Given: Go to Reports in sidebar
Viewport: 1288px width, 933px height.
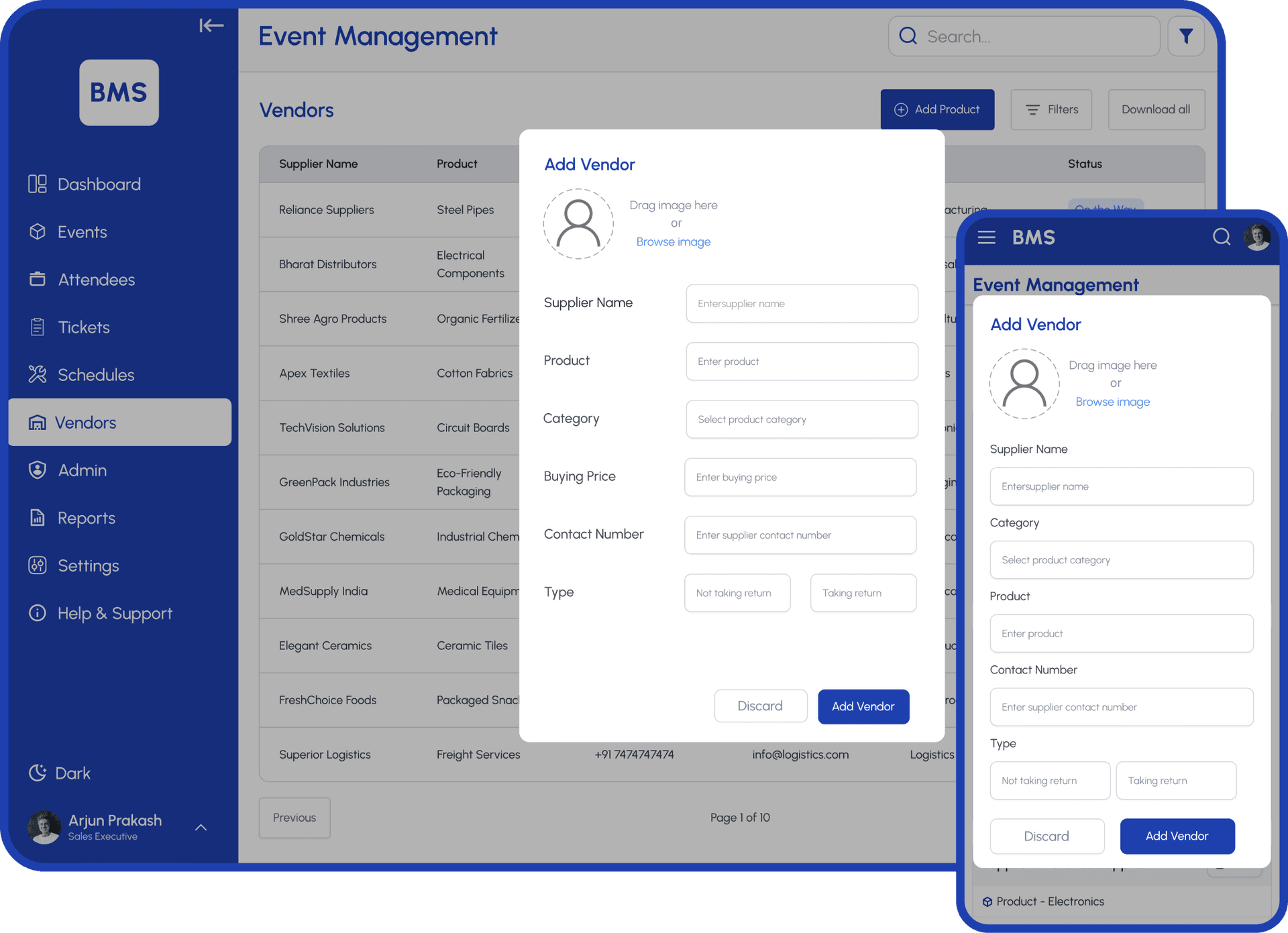Looking at the screenshot, I should click(x=86, y=518).
